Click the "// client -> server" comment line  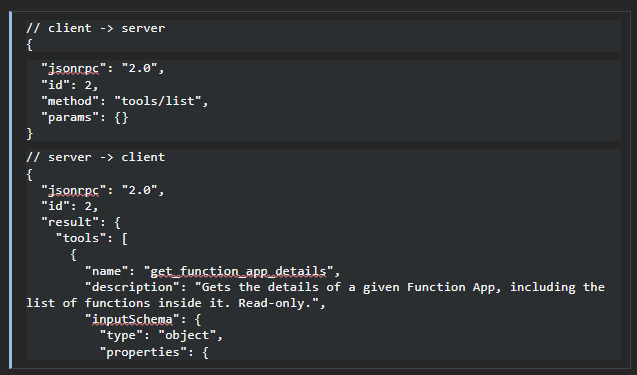[95, 28]
